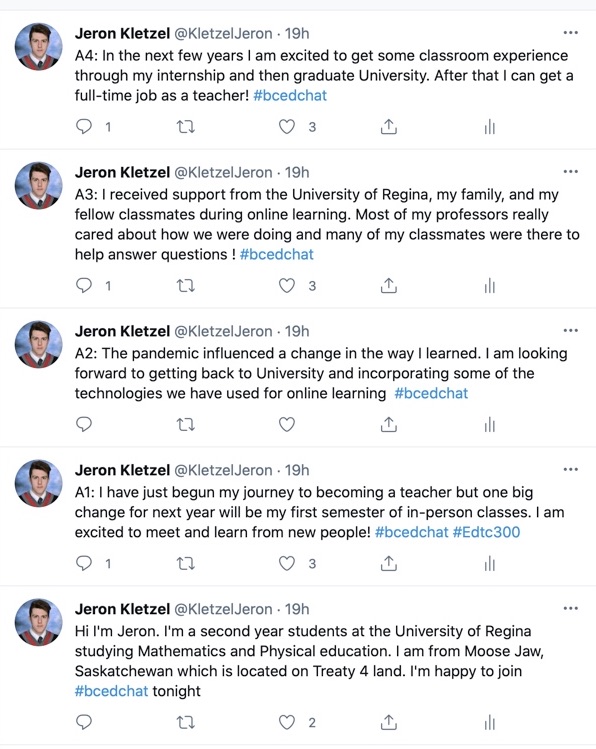Retweet the A1 tweet about becoming a teacher

point(186,564)
